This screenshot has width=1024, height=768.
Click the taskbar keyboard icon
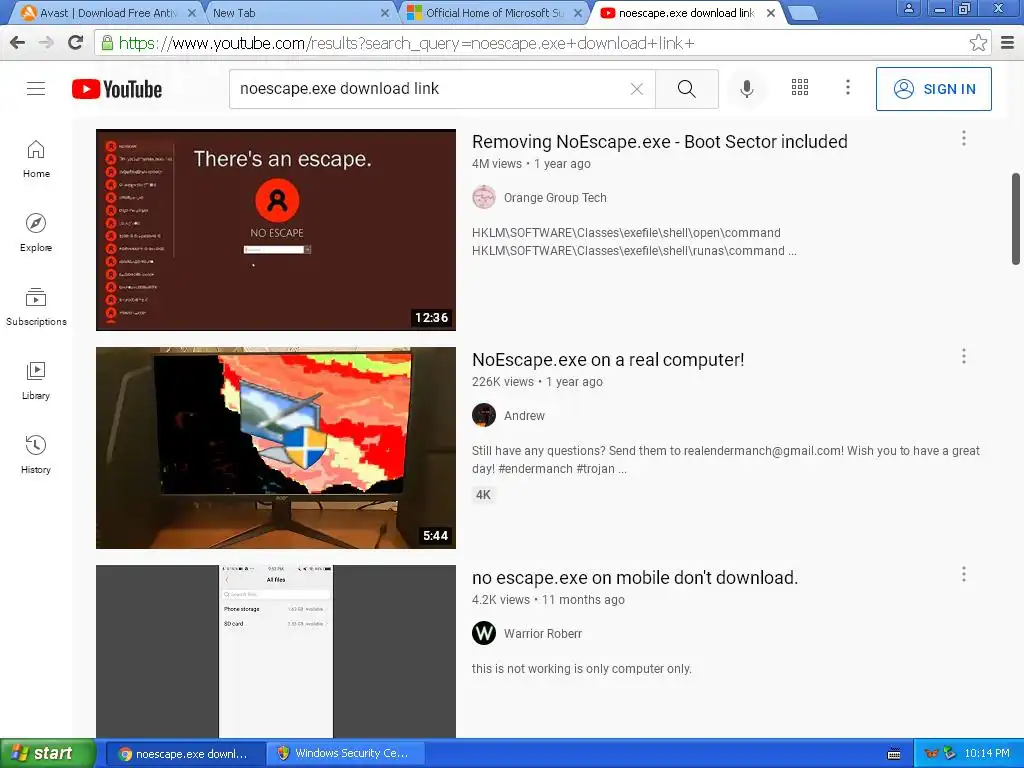point(894,754)
